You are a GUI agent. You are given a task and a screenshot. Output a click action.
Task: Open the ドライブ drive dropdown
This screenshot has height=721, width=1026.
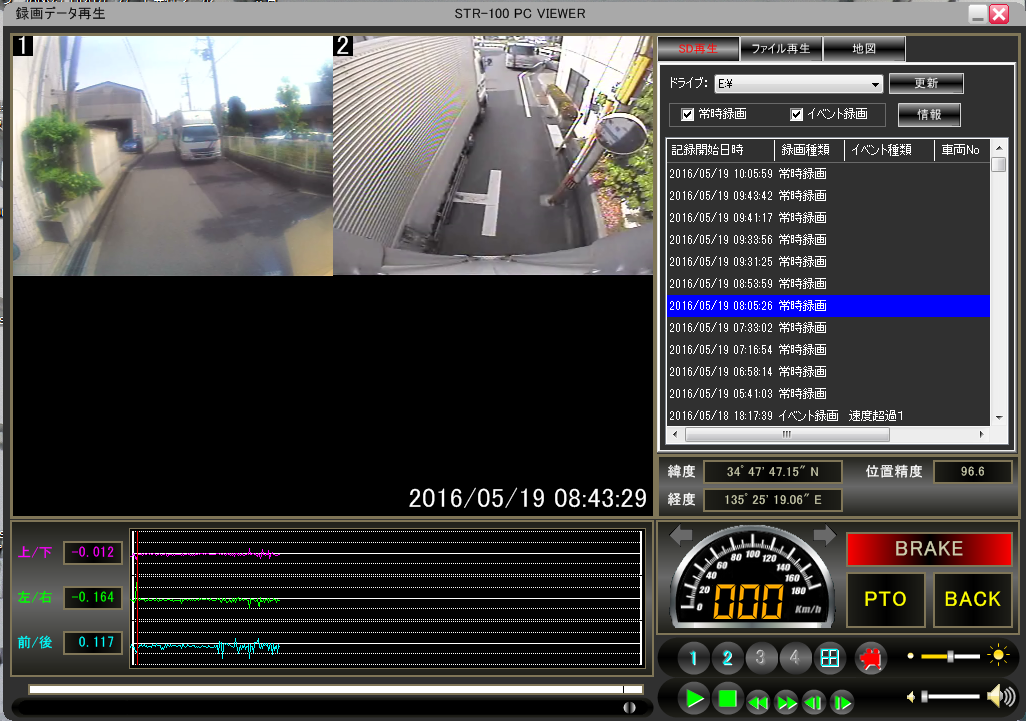pos(875,84)
